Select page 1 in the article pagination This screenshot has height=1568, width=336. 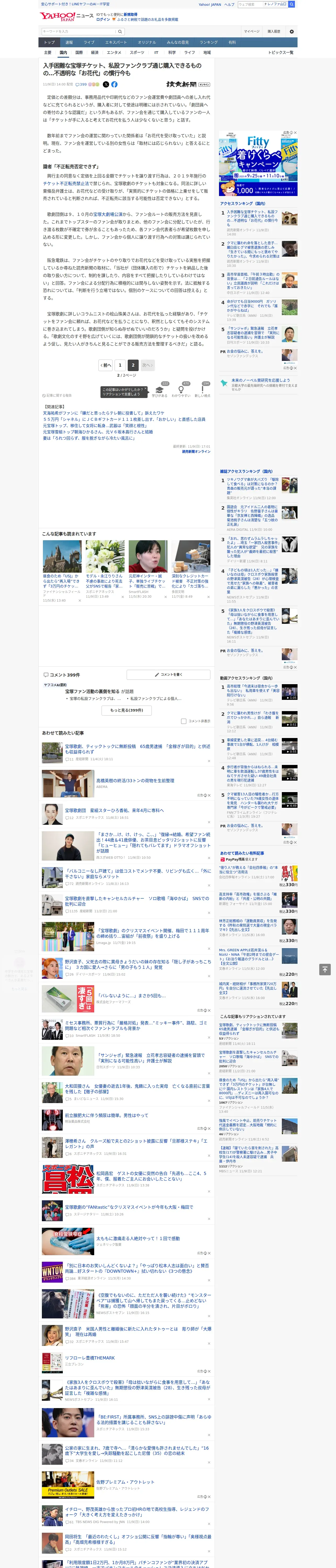coord(120,365)
